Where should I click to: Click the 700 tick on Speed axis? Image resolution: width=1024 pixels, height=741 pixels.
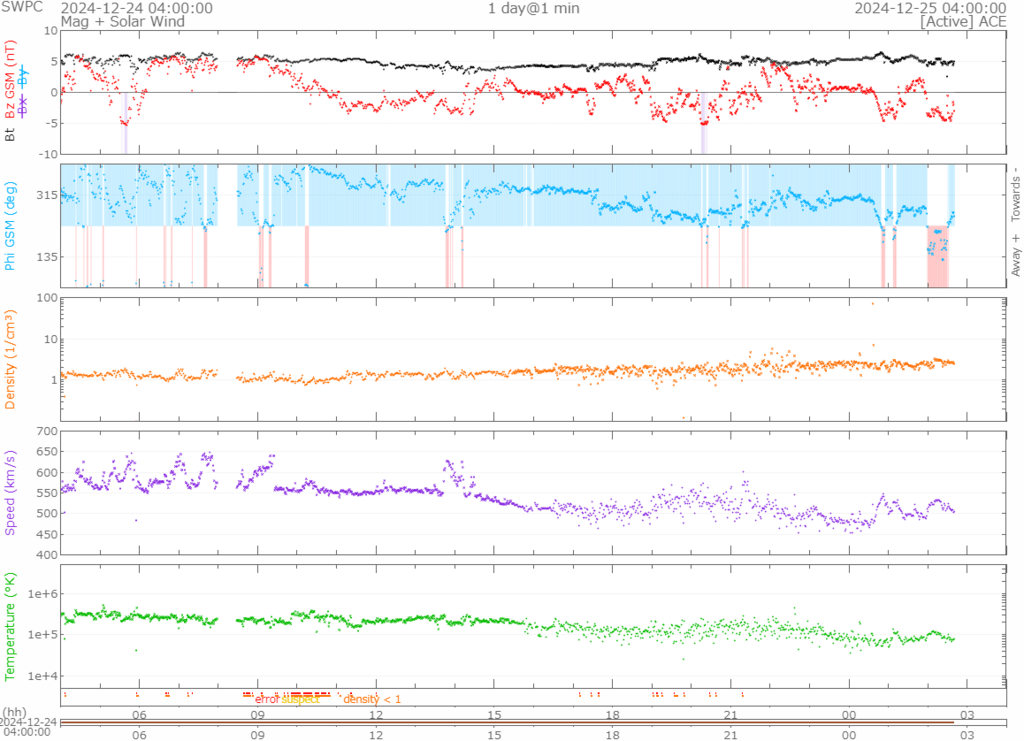pyautogui.click(x=47, y=432)
